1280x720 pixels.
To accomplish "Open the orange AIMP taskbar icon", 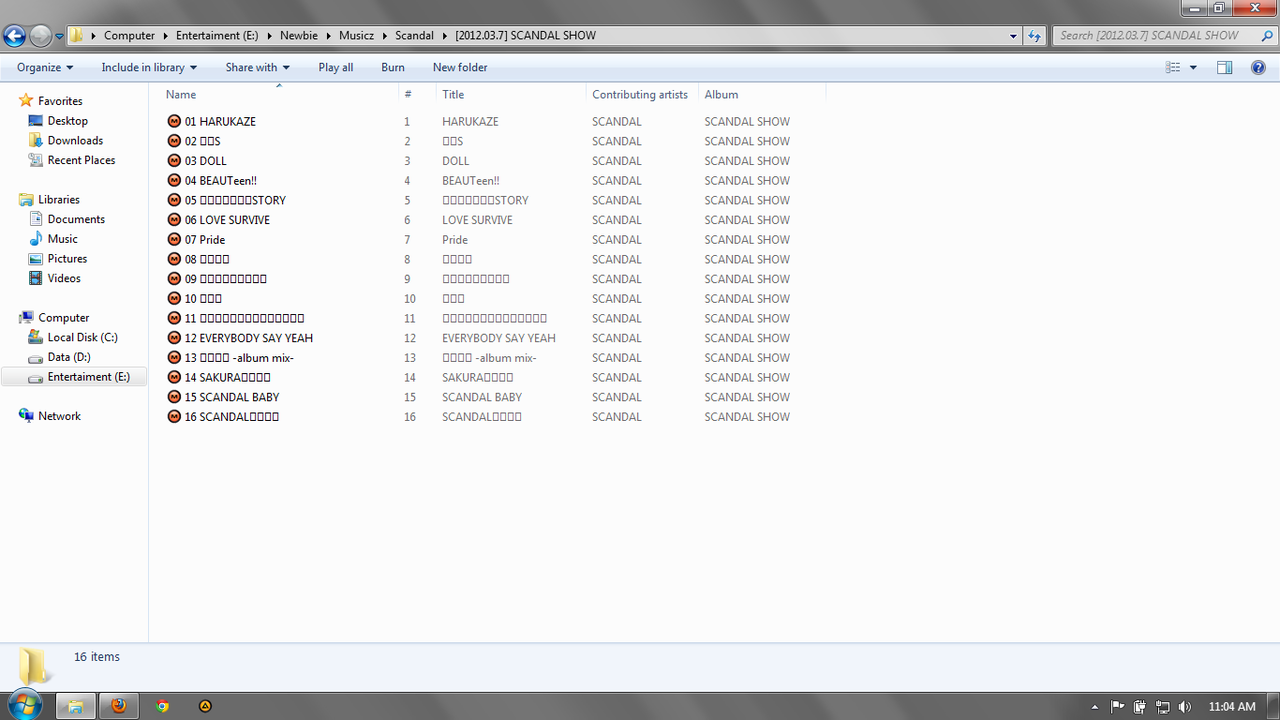I will pyautogui.click(x=205, y=705).
